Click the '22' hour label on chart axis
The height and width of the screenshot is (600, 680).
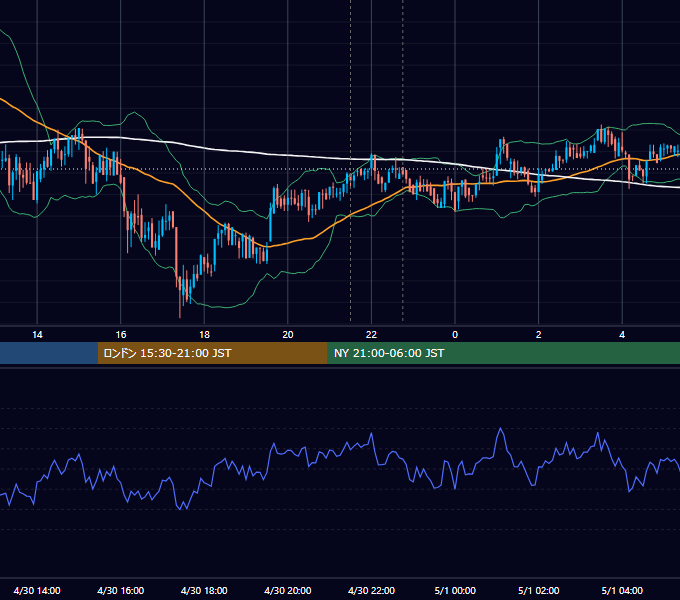coord(371,335)
